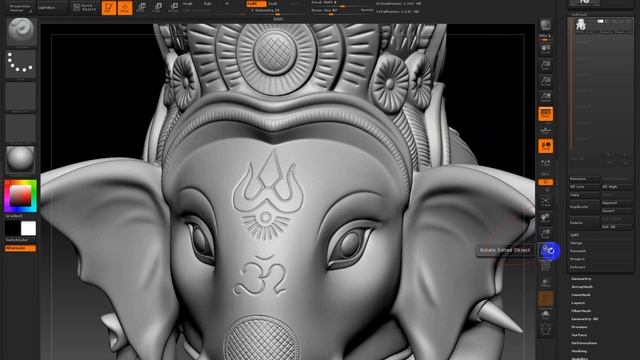Screen dimensions: 640x360
Task: Toggle L.Sym local symmetry icon
Action: [545, 163]
